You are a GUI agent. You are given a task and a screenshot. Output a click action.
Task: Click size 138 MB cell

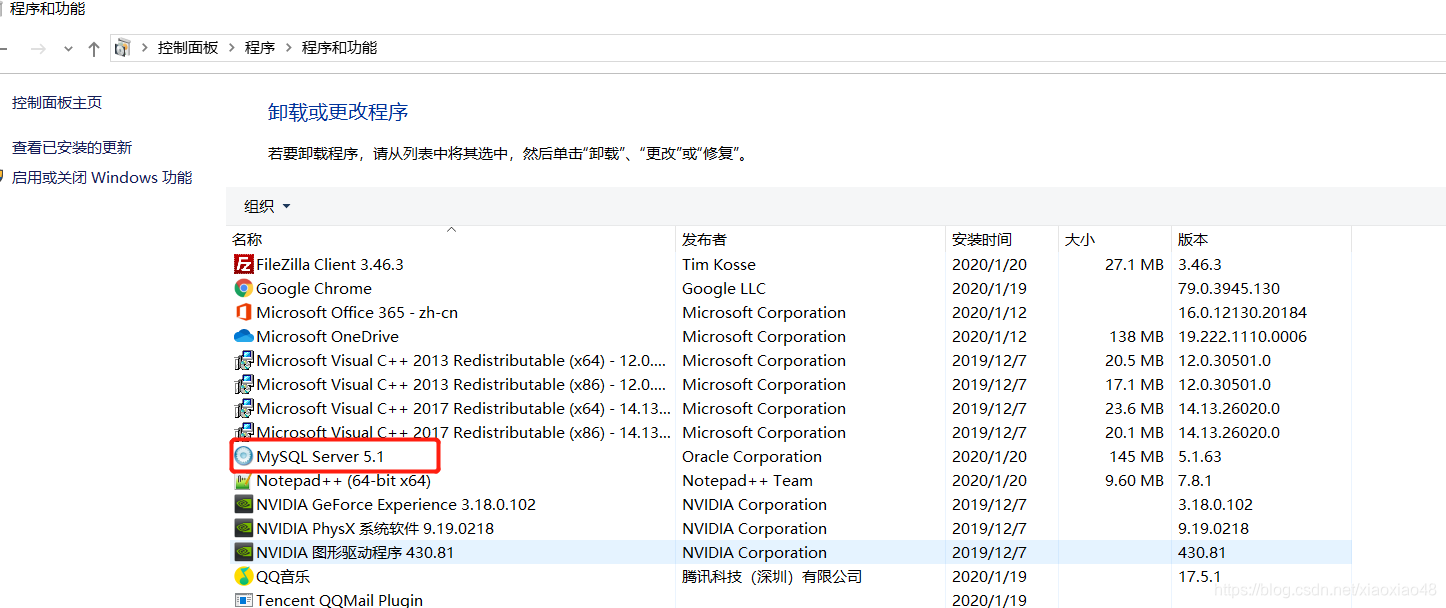point(1137,337)
